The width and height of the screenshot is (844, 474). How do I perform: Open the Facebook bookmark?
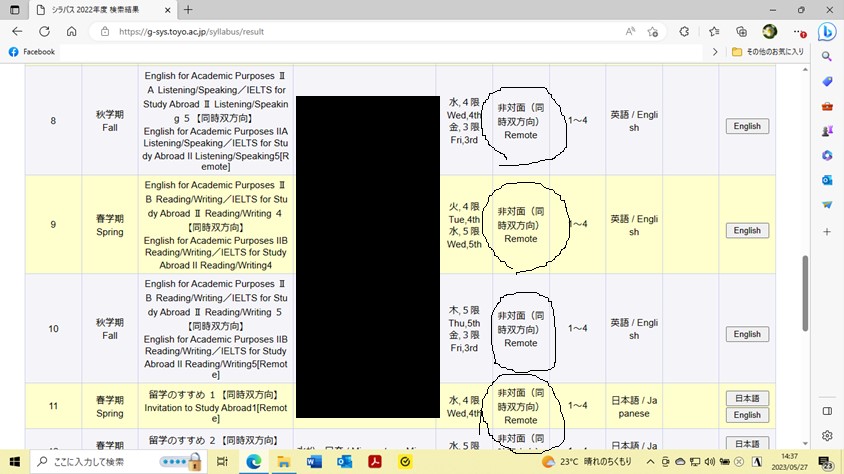click(x=32, y=52)
